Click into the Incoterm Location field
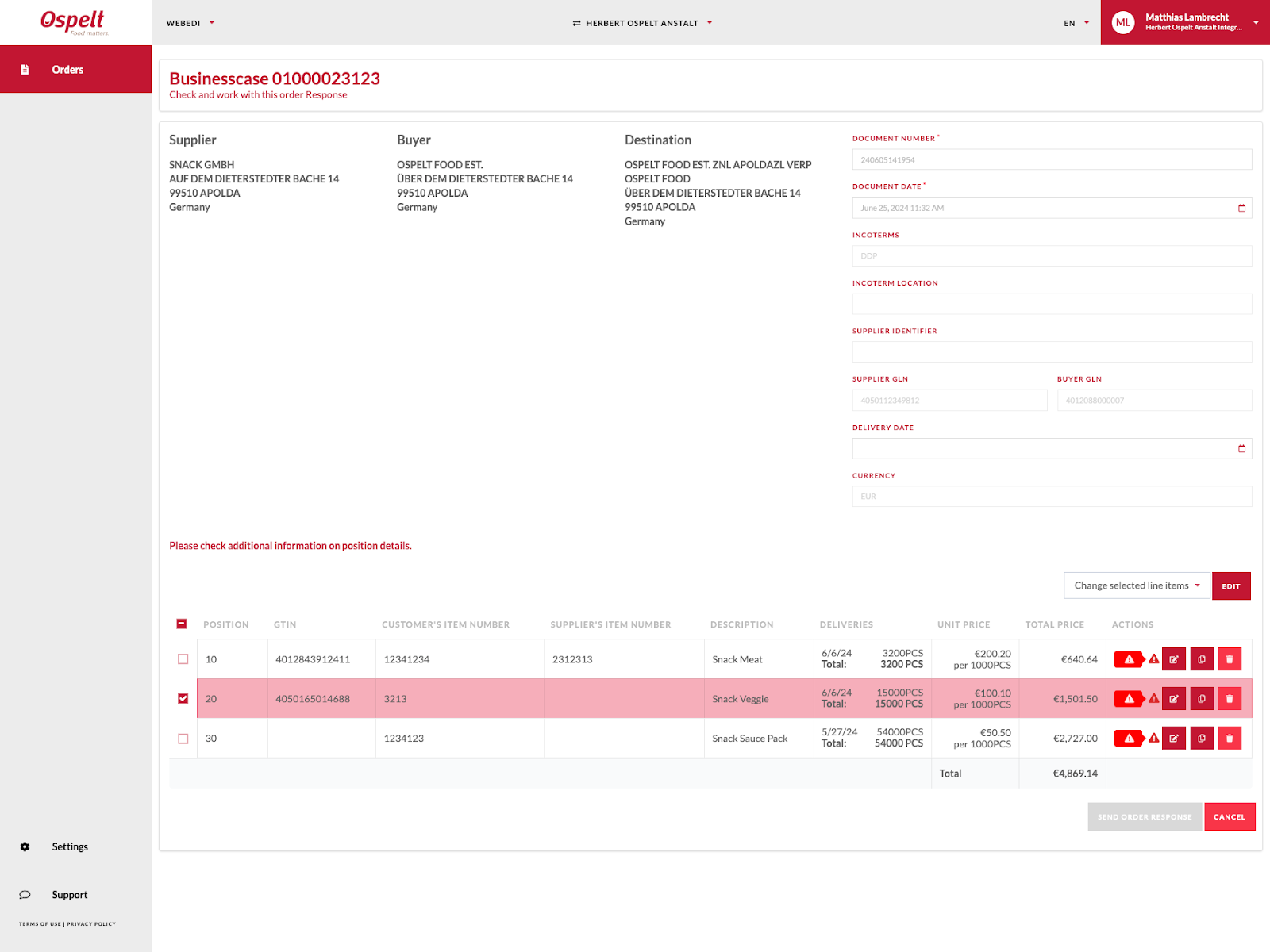The height and width of the screenshot is (952, 1270). point(1051,305)
